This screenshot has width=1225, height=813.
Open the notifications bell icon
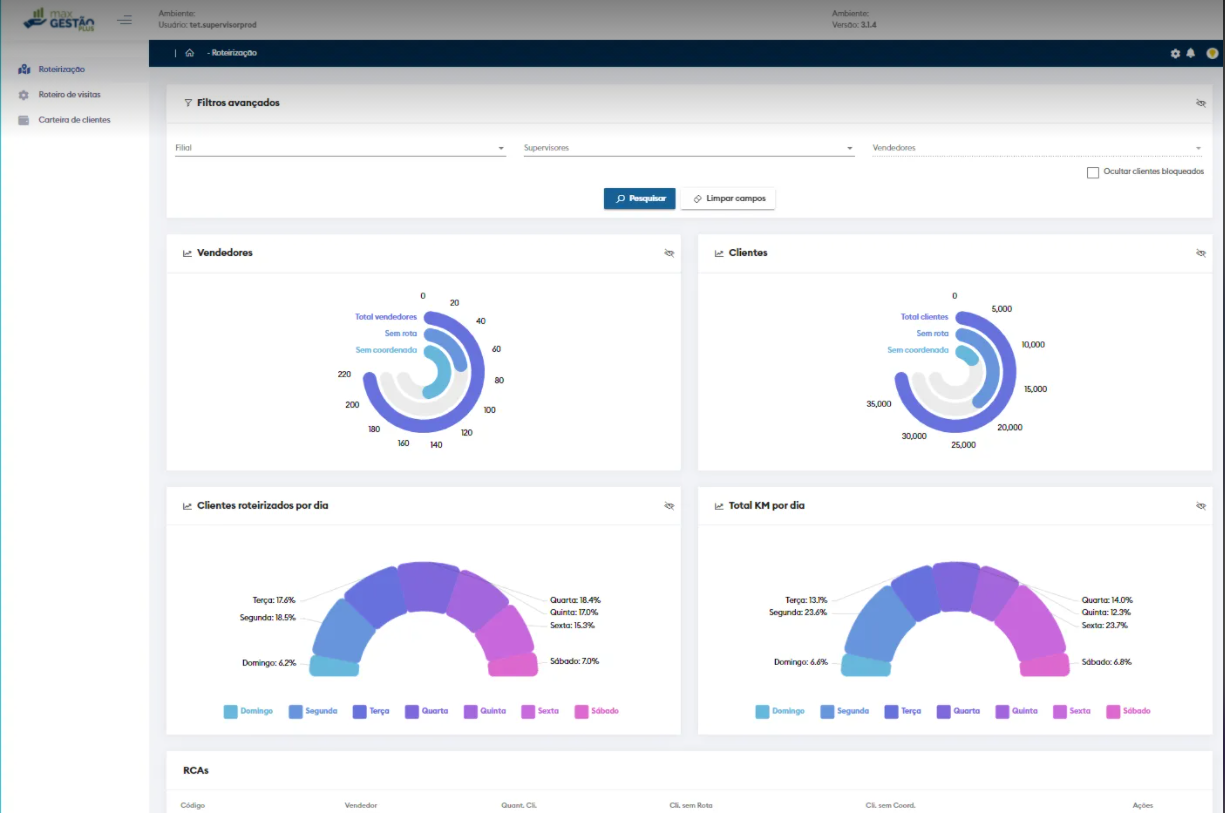(1190, 53)
